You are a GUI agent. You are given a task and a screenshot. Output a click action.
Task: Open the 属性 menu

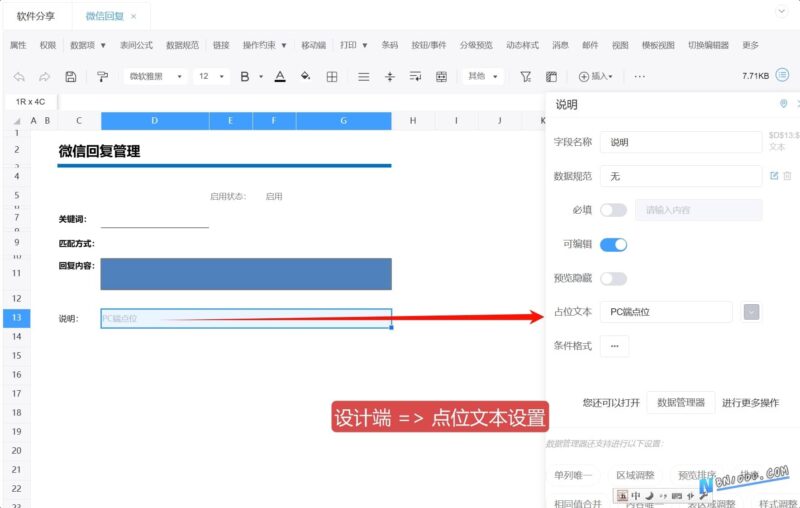18,45
